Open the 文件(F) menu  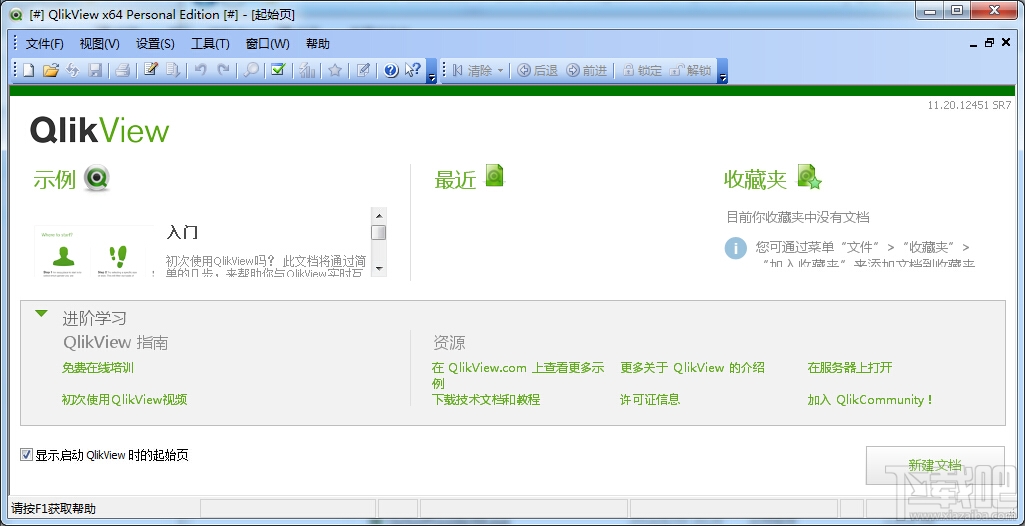pos(44,44)
